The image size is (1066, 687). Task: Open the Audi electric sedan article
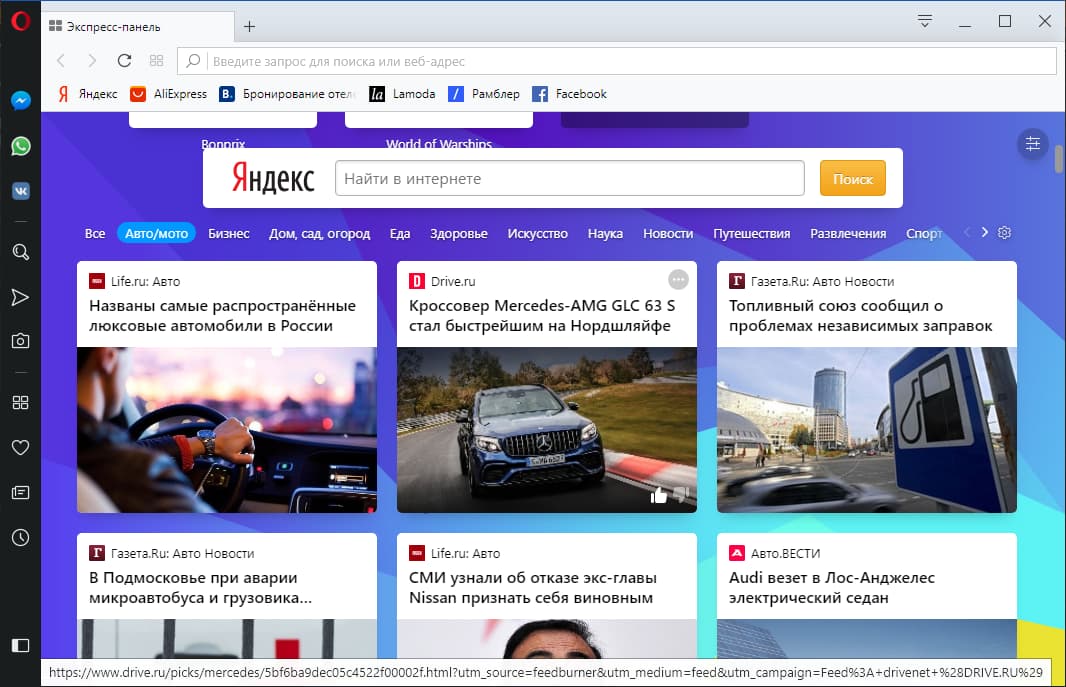pos(831,587)
